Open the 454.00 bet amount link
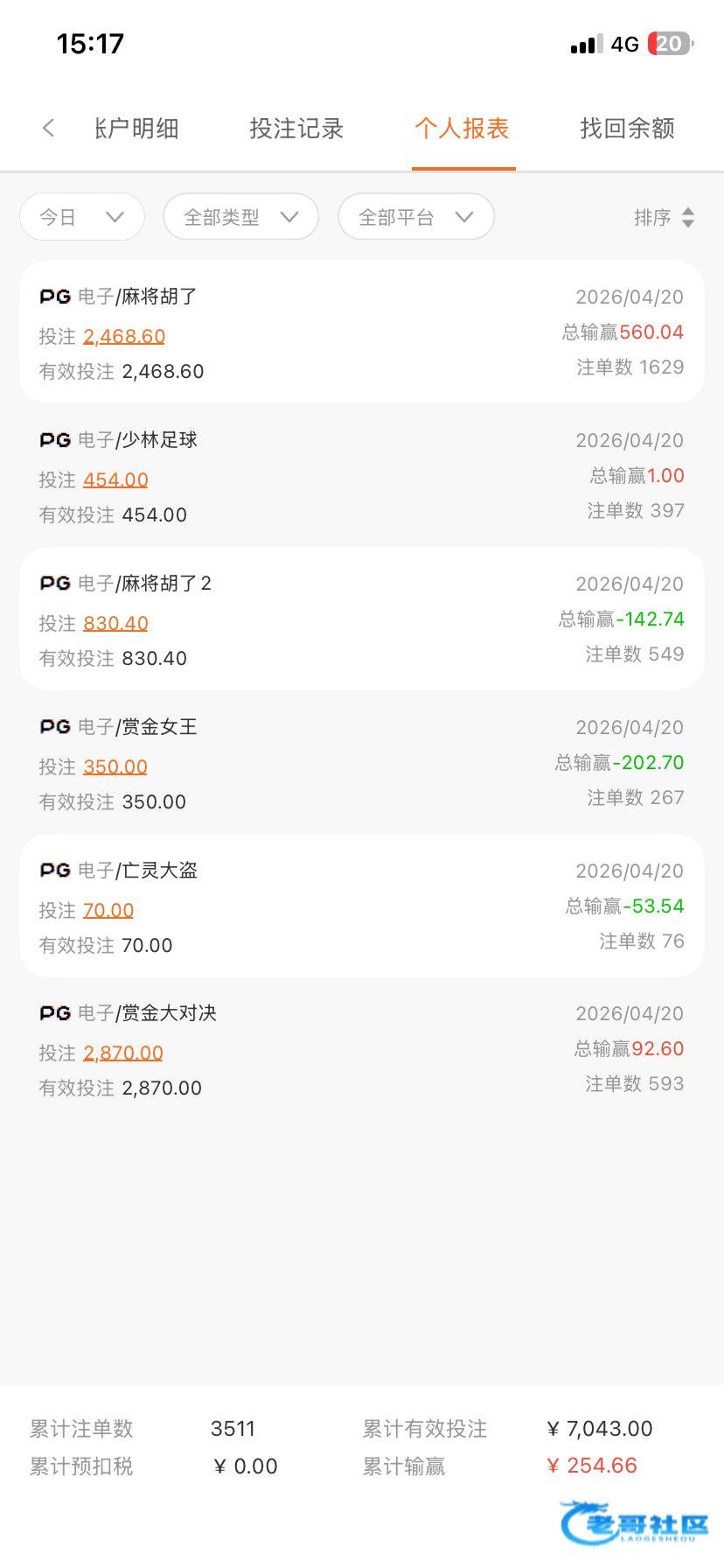 115,479
